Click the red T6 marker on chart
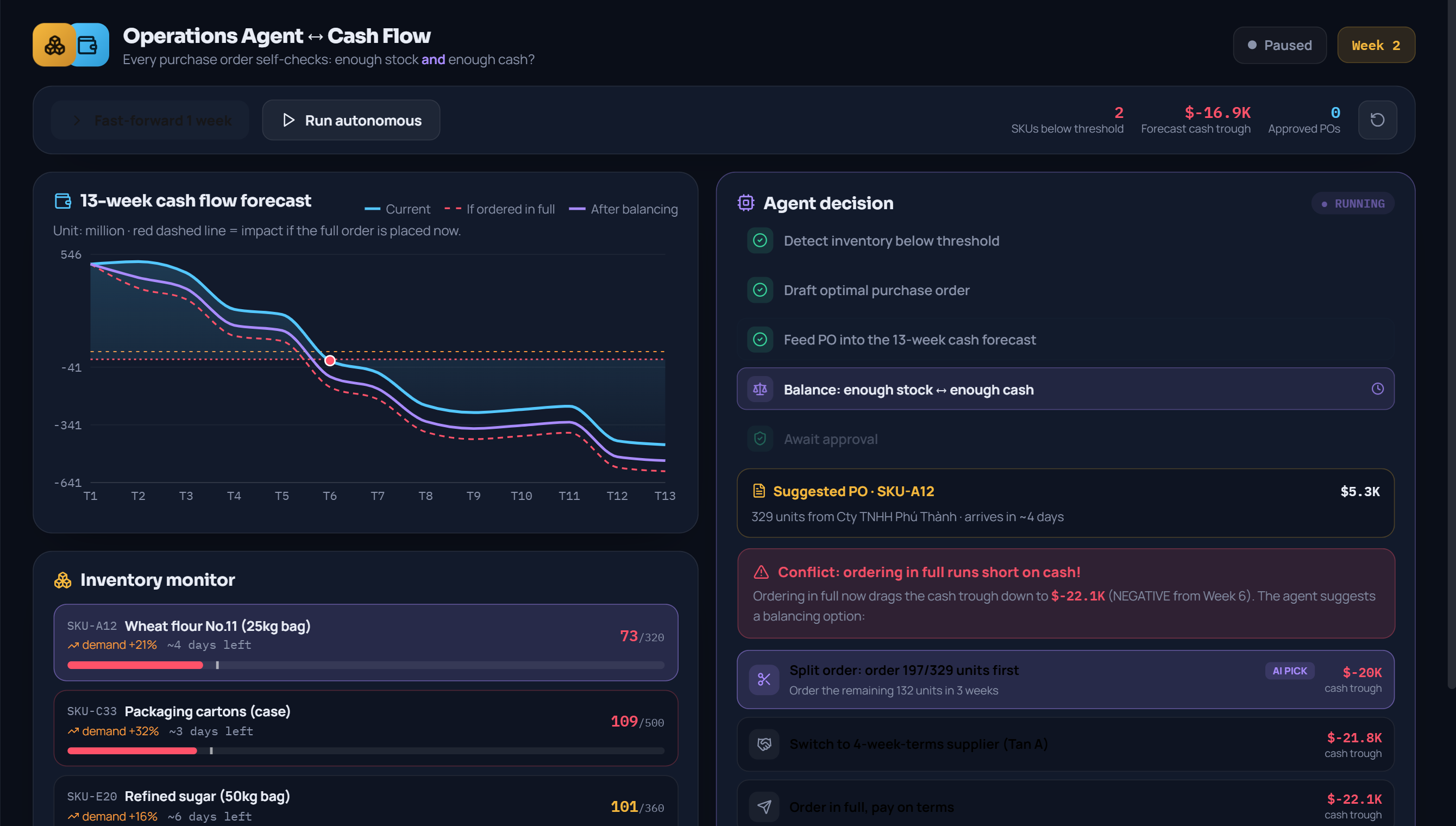1456x826 pixels. pyautogui.click(x=330, y=360)
